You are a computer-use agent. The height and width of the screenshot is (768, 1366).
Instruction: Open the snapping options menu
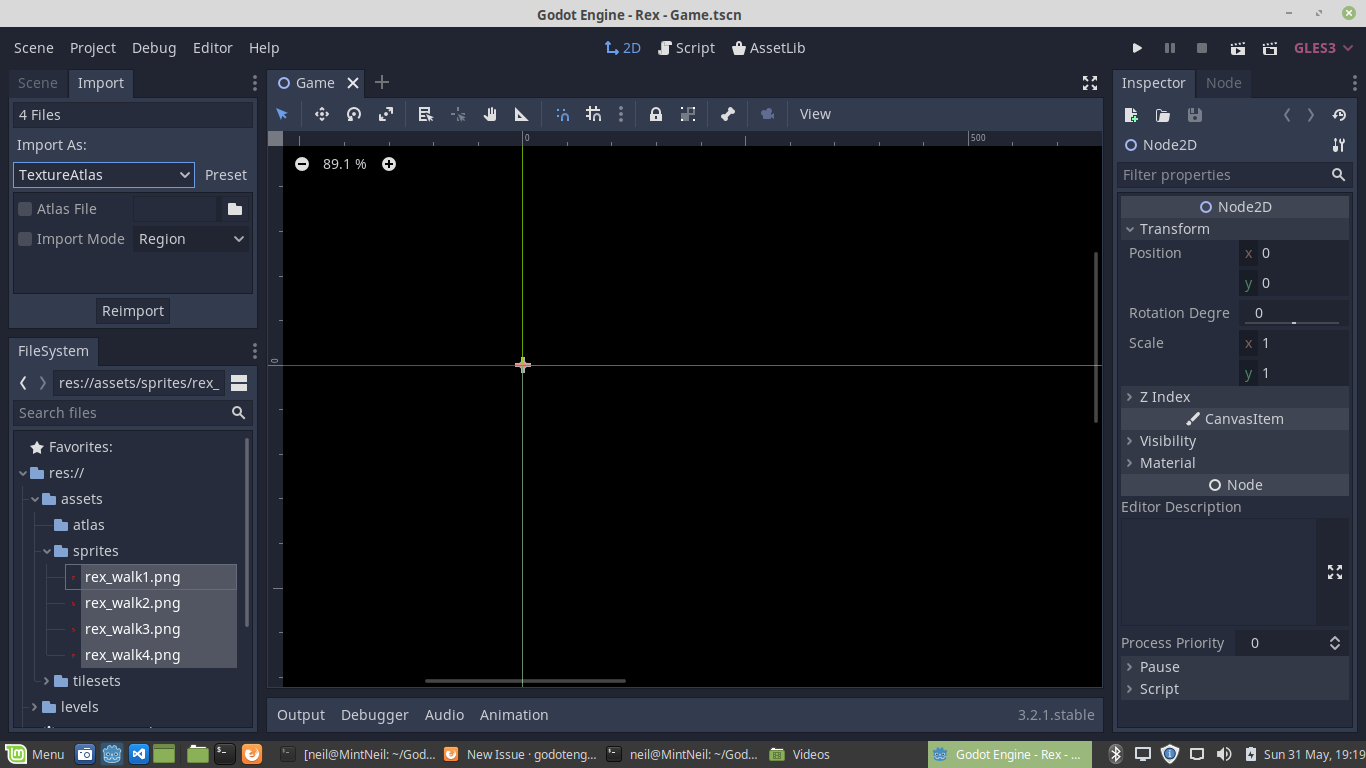point(621,114)
